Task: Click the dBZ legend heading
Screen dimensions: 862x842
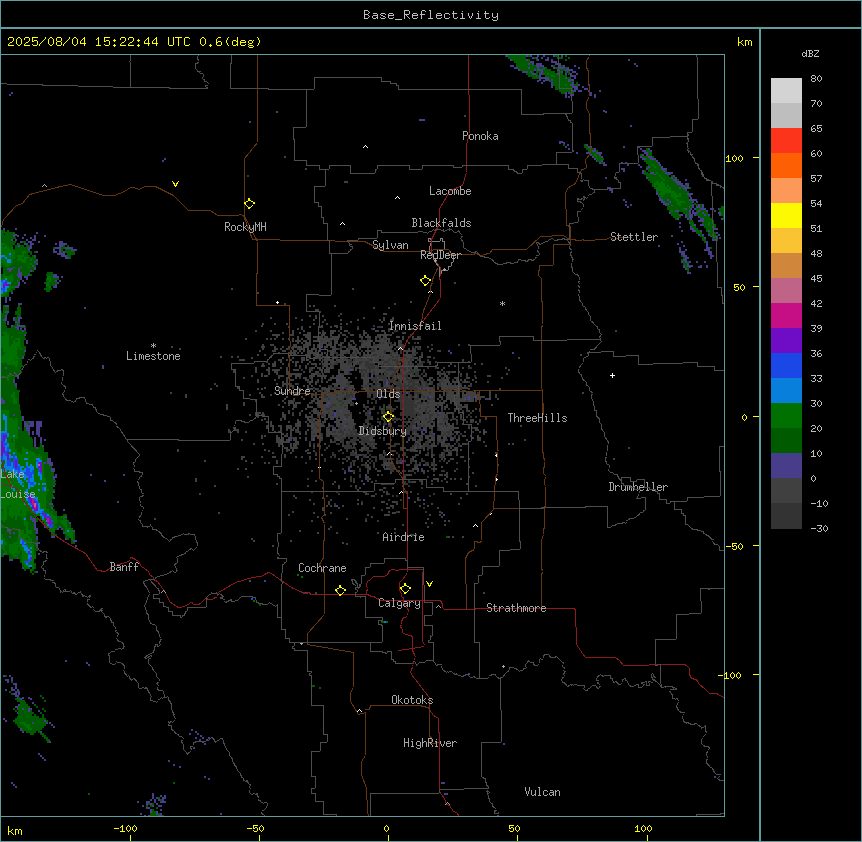Action: click(810, 53)
